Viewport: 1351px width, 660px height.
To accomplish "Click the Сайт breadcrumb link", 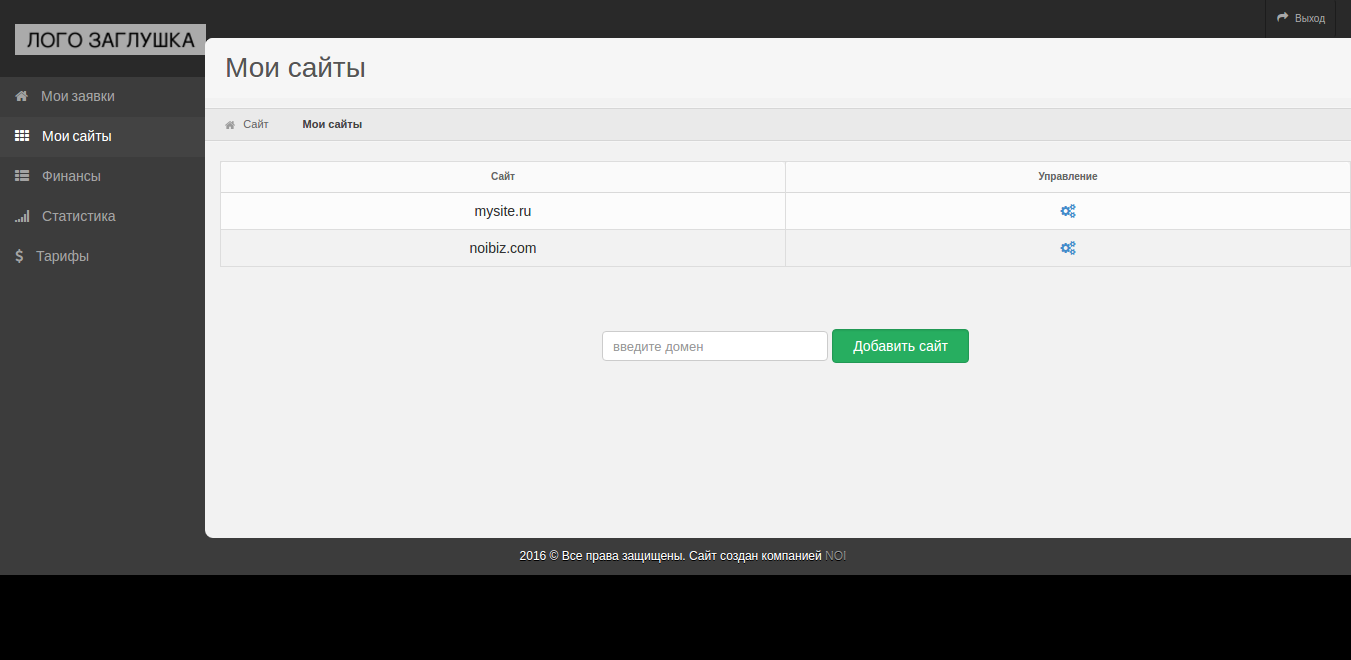I will (x=256, y=125).
